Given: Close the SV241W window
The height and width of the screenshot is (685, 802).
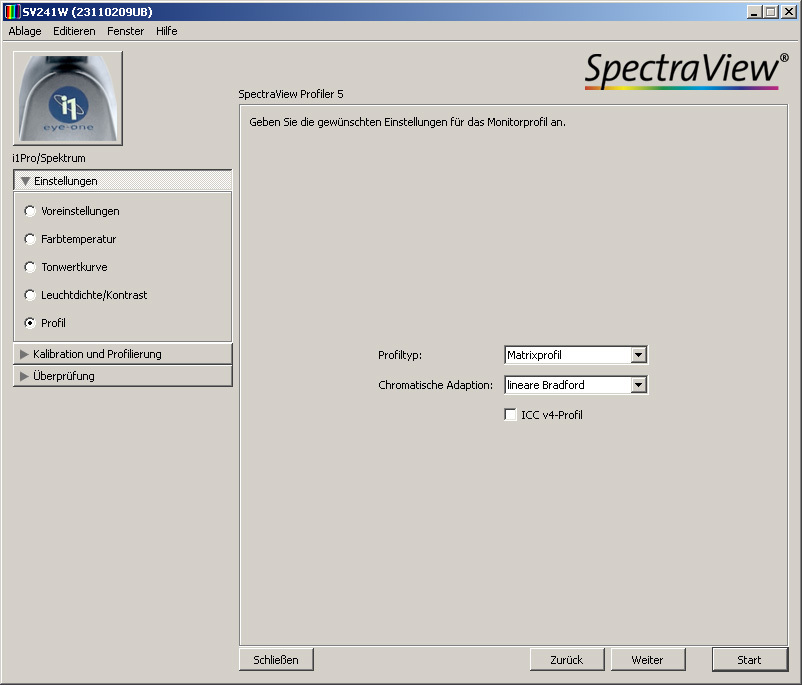Looking at the screenshot, I should click(788, 12).
